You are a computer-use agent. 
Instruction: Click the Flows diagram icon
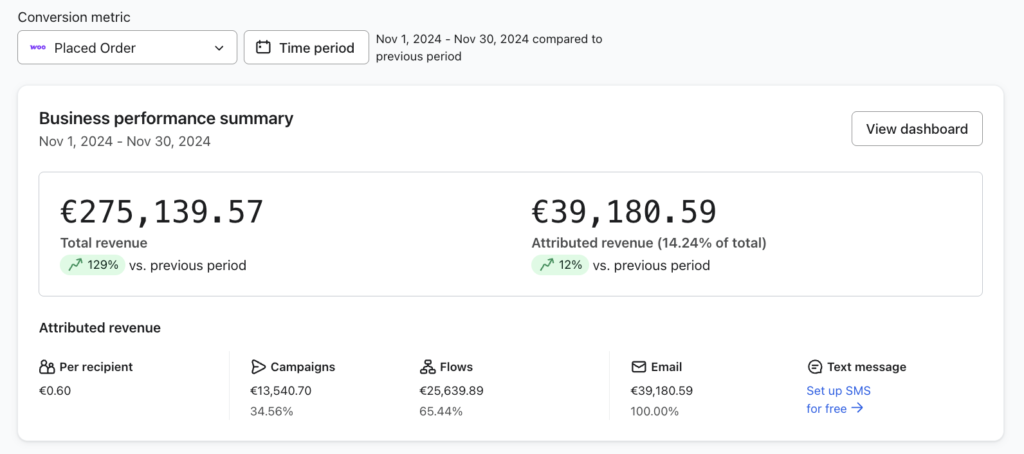pos(428,367)
